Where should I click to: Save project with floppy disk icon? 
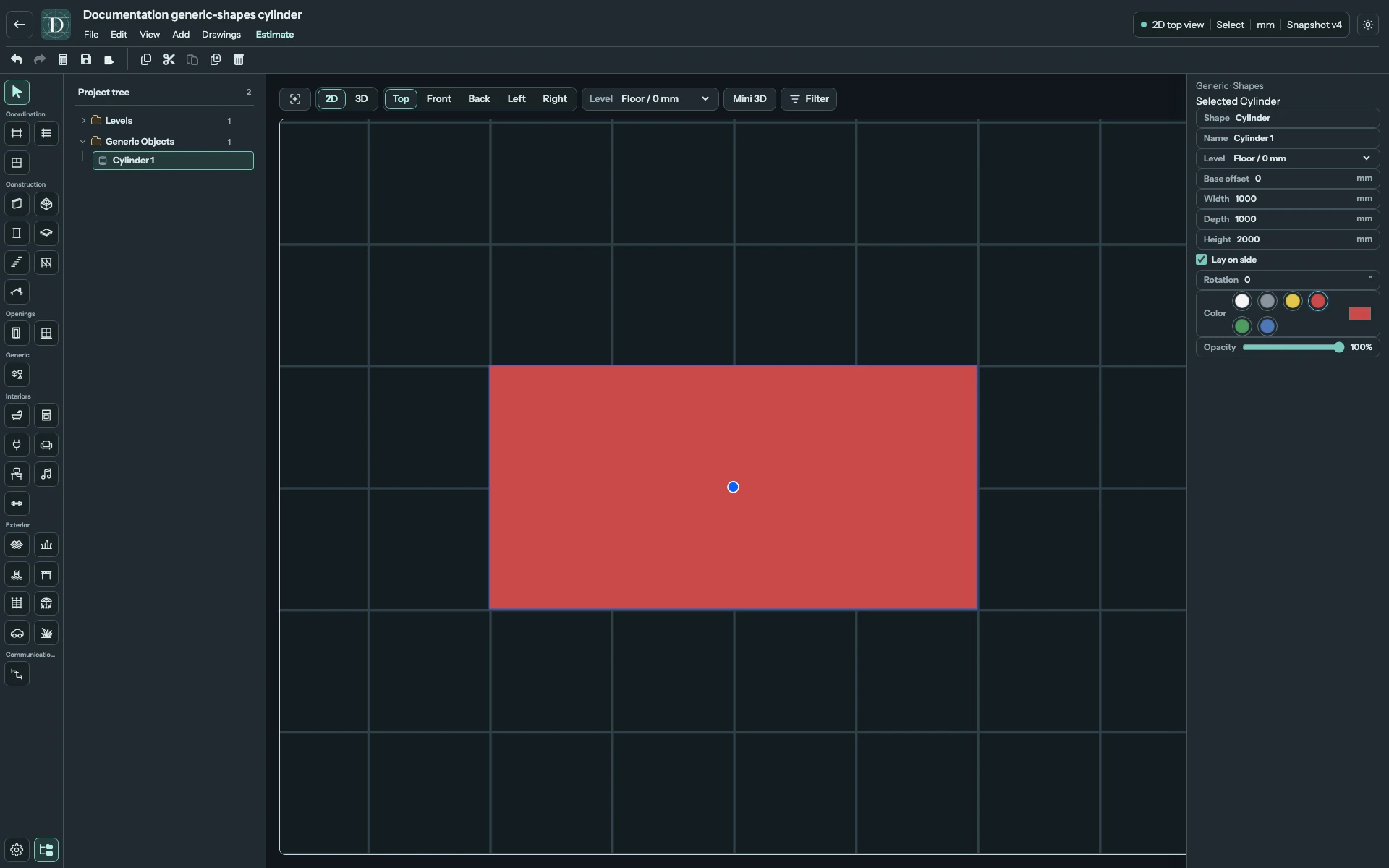coord(86,59)
